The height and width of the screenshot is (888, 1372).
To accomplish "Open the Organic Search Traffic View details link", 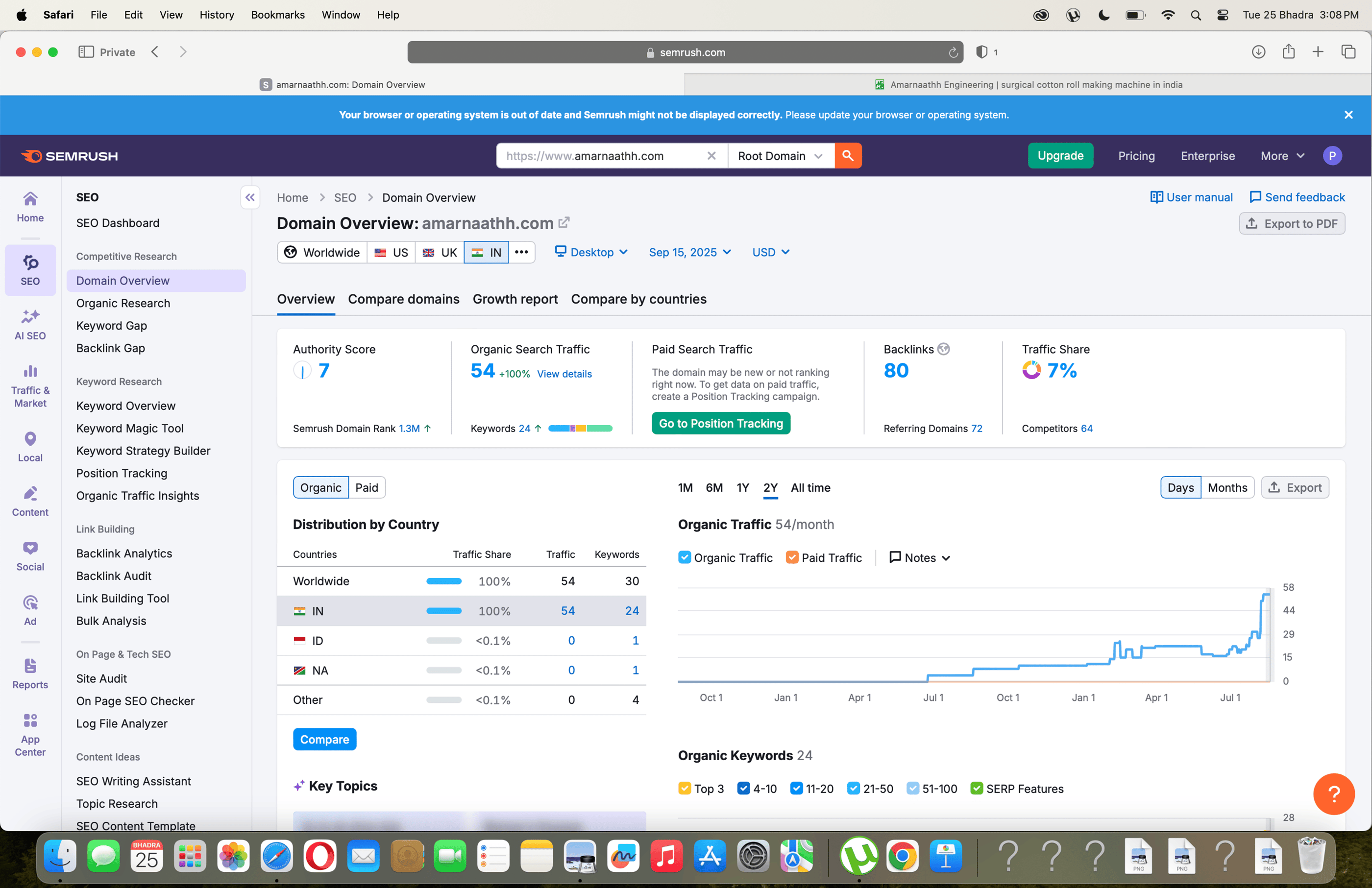I will click(564, 374).
